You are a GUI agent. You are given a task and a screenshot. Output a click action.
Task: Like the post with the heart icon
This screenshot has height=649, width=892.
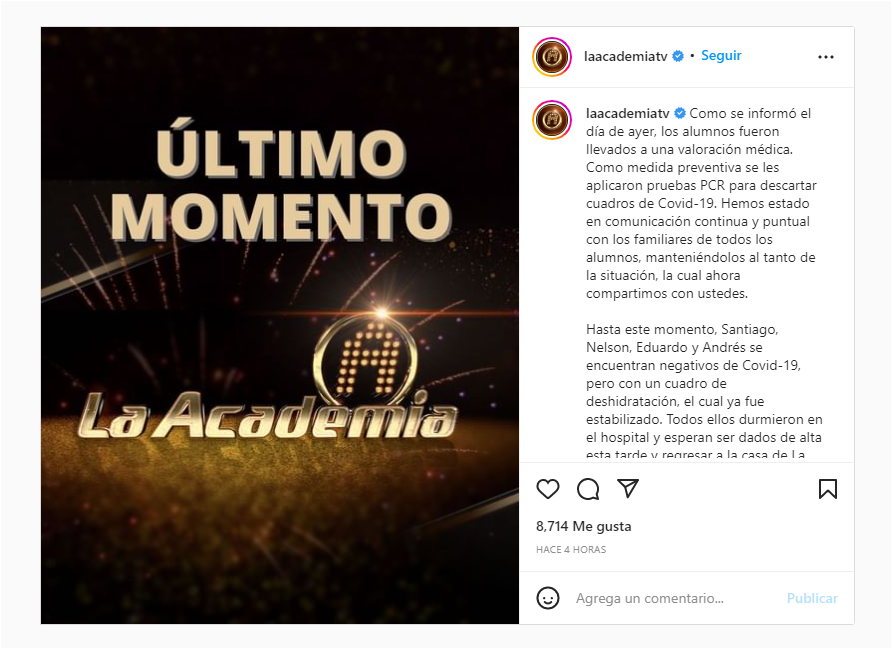tap(548, 489)
